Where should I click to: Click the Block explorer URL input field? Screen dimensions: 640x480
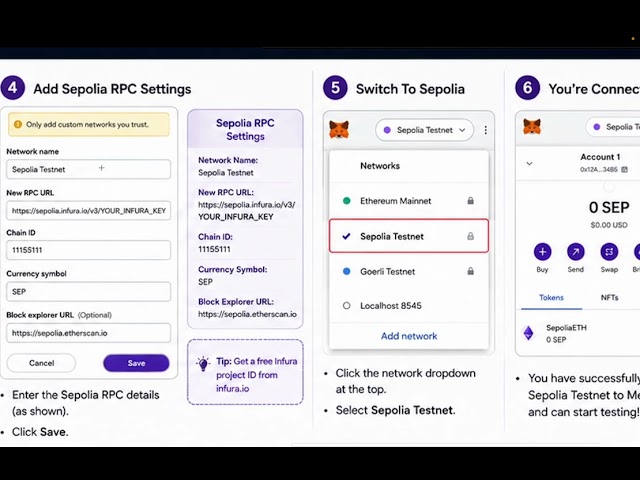(88, 333)
